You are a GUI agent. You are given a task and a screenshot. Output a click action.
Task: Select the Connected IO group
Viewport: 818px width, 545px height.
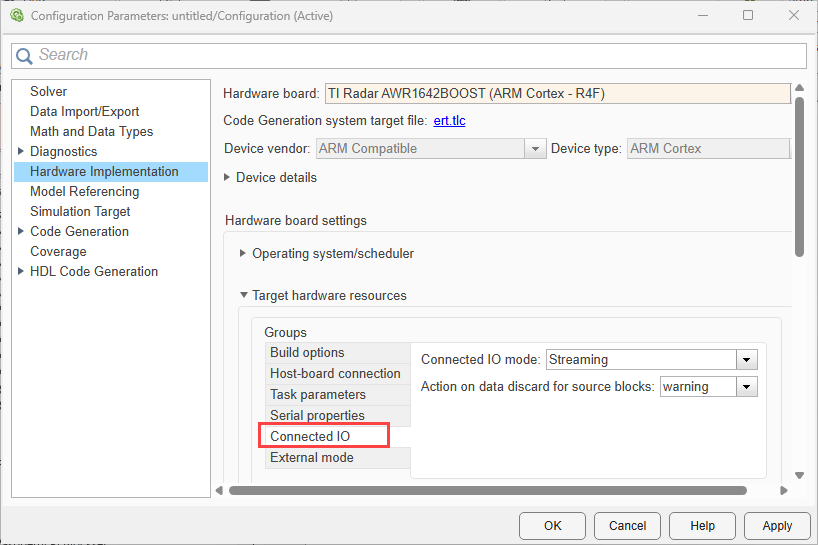(x=338, y=437)
